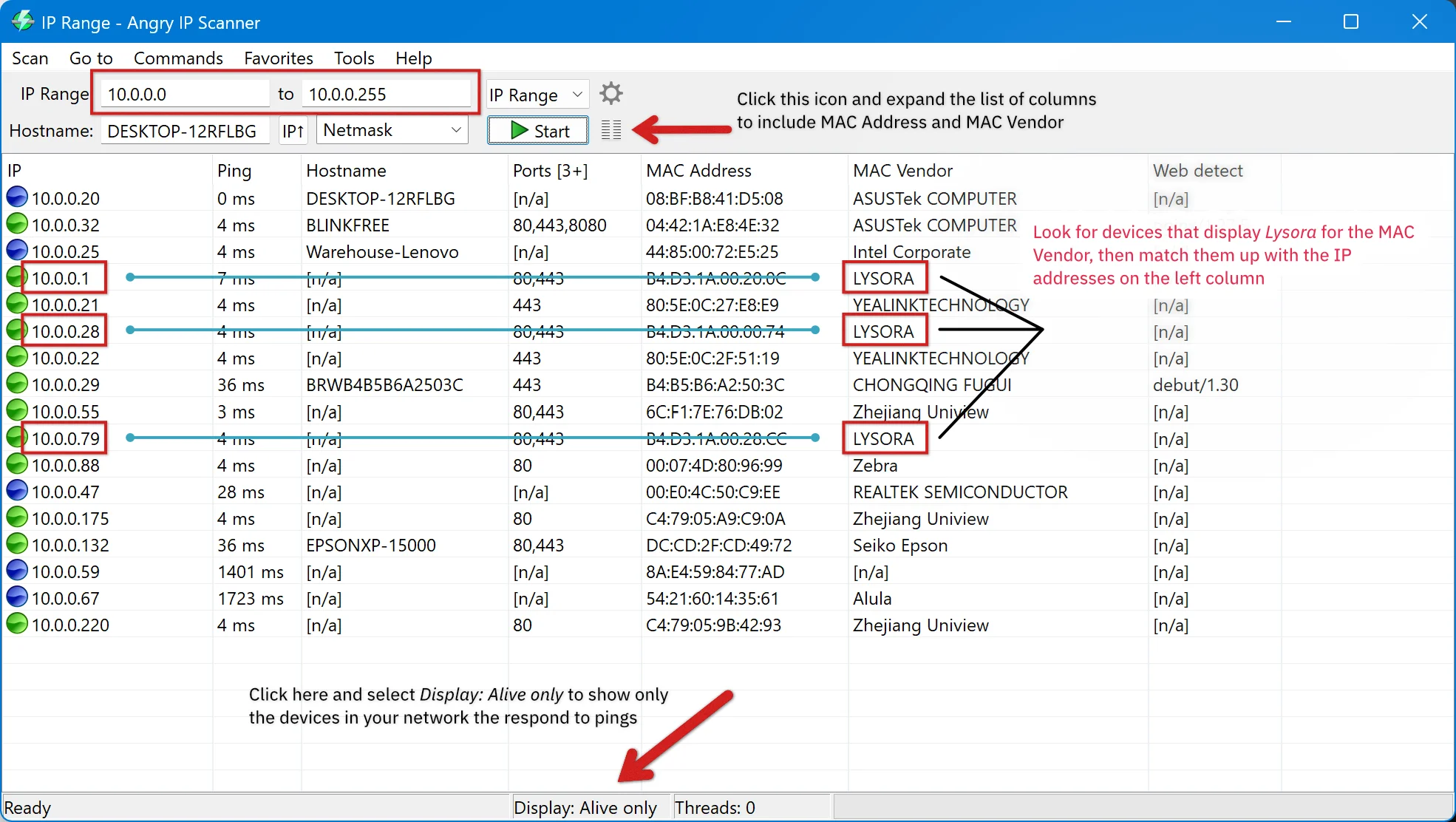Image resolution: width=1456 pixels, height=822 pixels.
Task: Click the starting IP field 10.0.0.0
Action: 185,94
